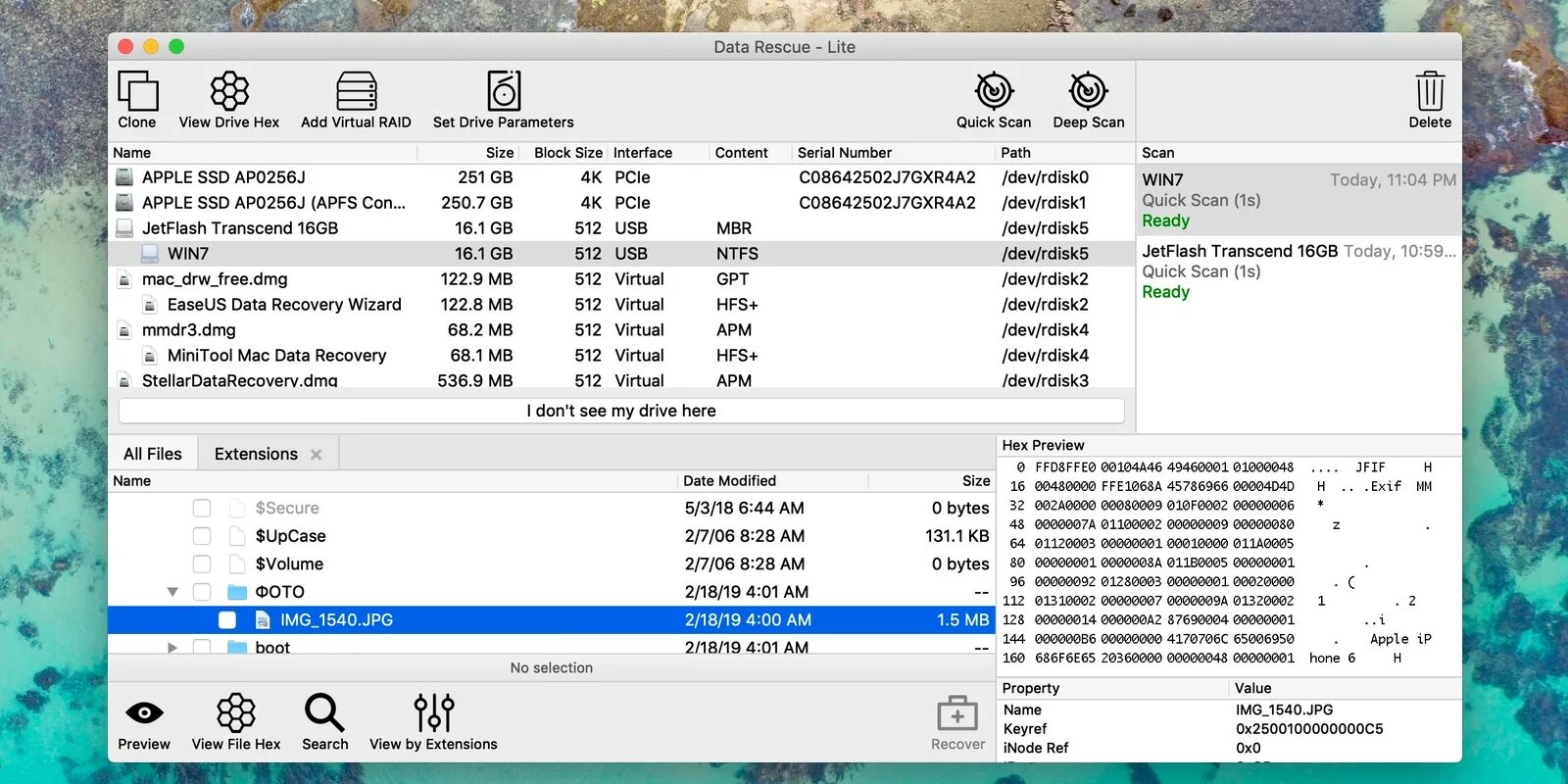Screen dimensions: 1568x784
Task: Check the $Volume file checkbox
Action: (202, 563)
